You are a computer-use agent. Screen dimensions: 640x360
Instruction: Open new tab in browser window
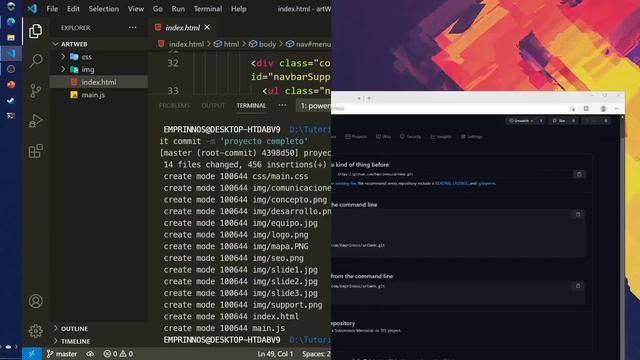tap(369, 98)
